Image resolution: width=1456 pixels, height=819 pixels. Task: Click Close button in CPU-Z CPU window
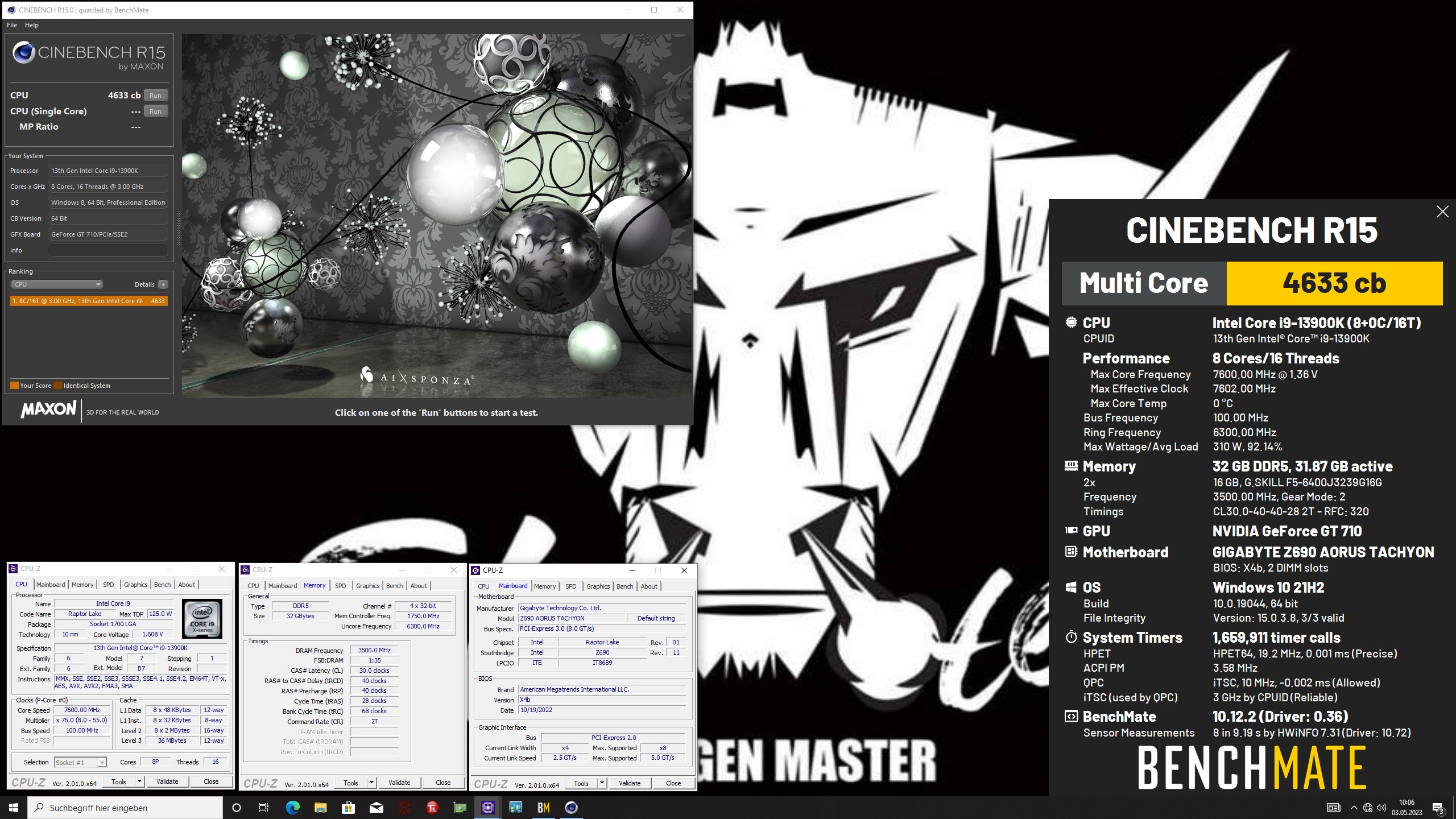tap(211, 781)
